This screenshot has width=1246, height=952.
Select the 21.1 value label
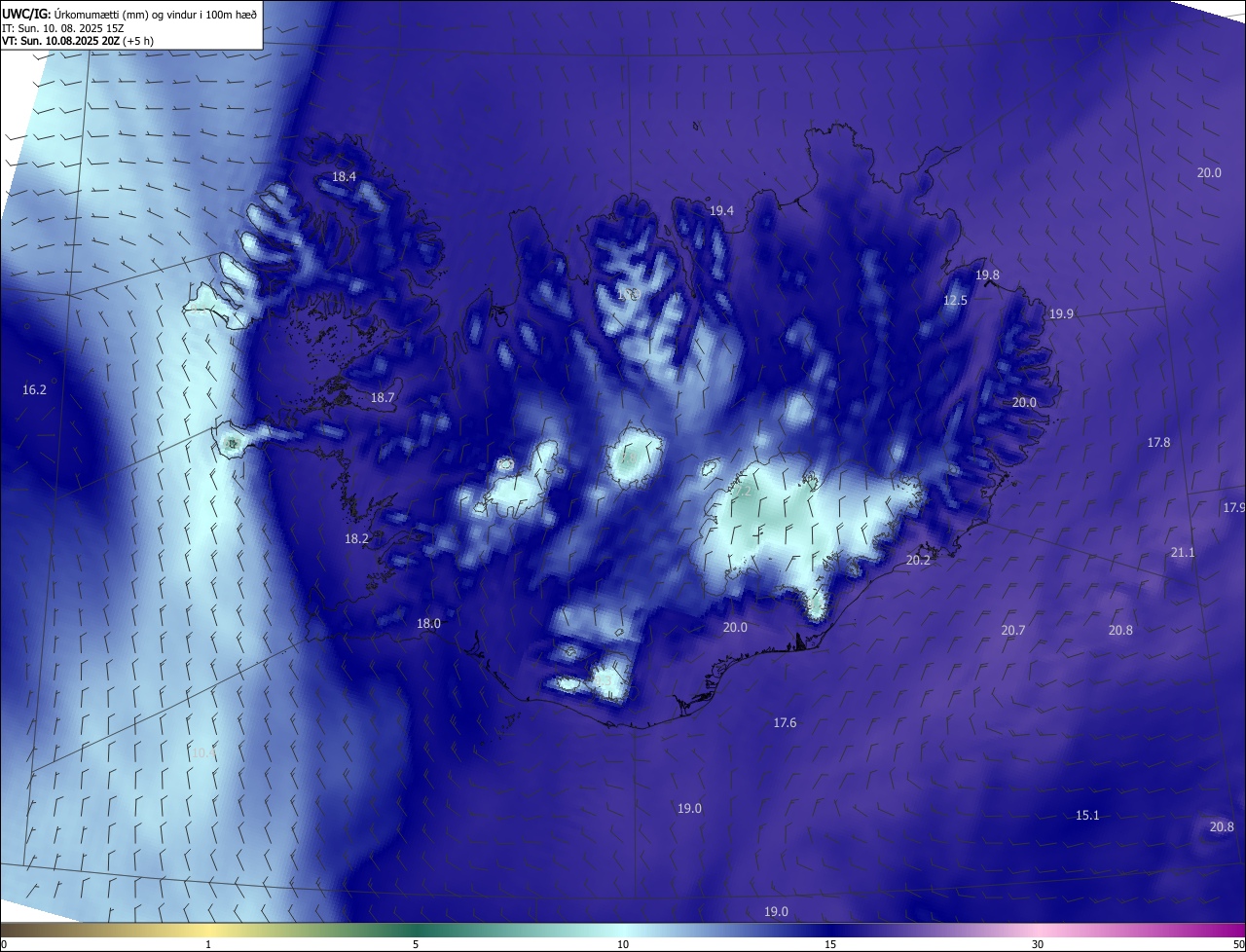coord(1183,553)
